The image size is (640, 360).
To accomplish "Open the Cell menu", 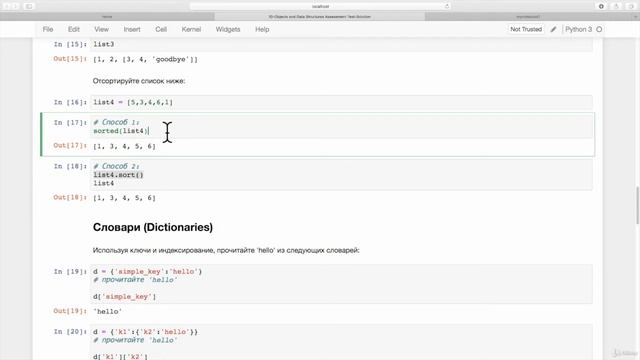I will (x=161, y=29).
